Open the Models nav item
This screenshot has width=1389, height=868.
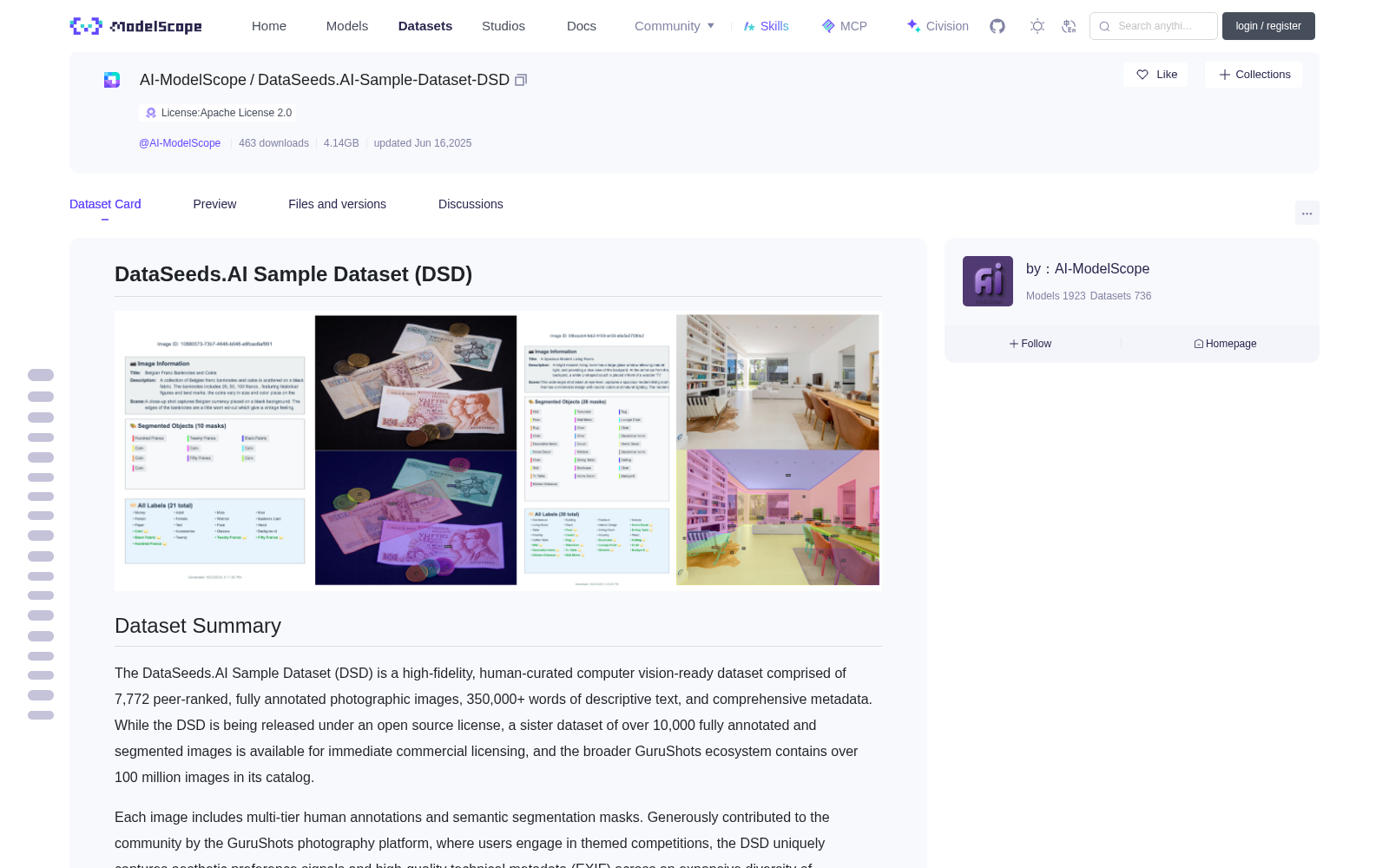click(347, 26)
